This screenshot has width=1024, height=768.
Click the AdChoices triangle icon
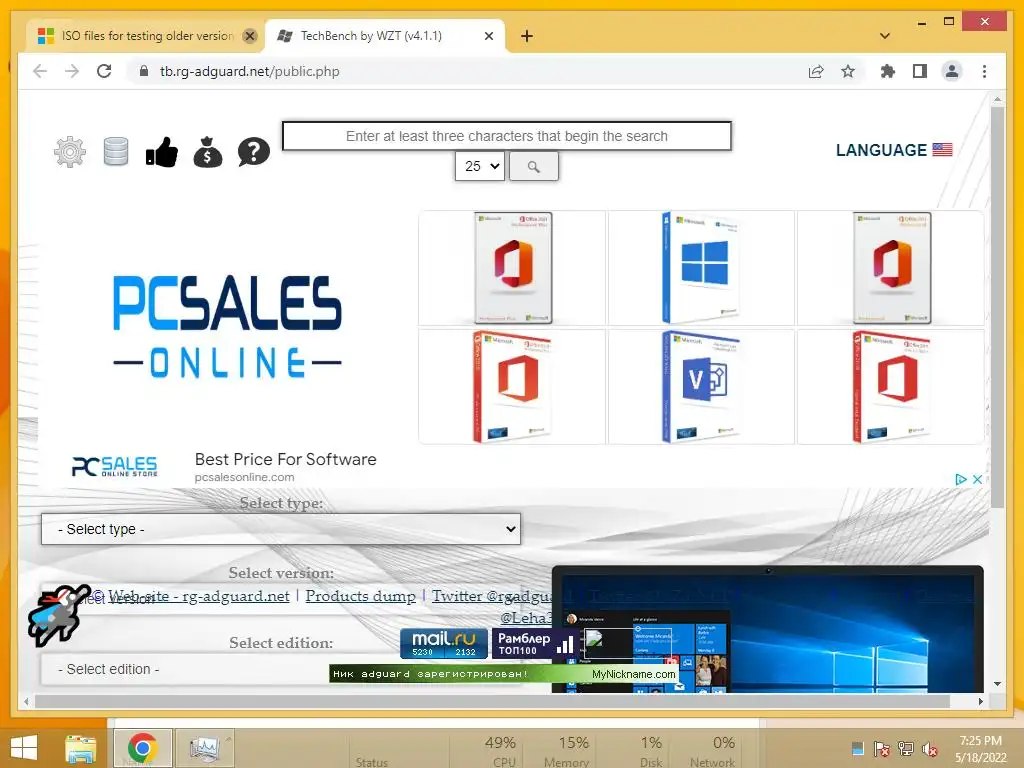pos(961,479)
